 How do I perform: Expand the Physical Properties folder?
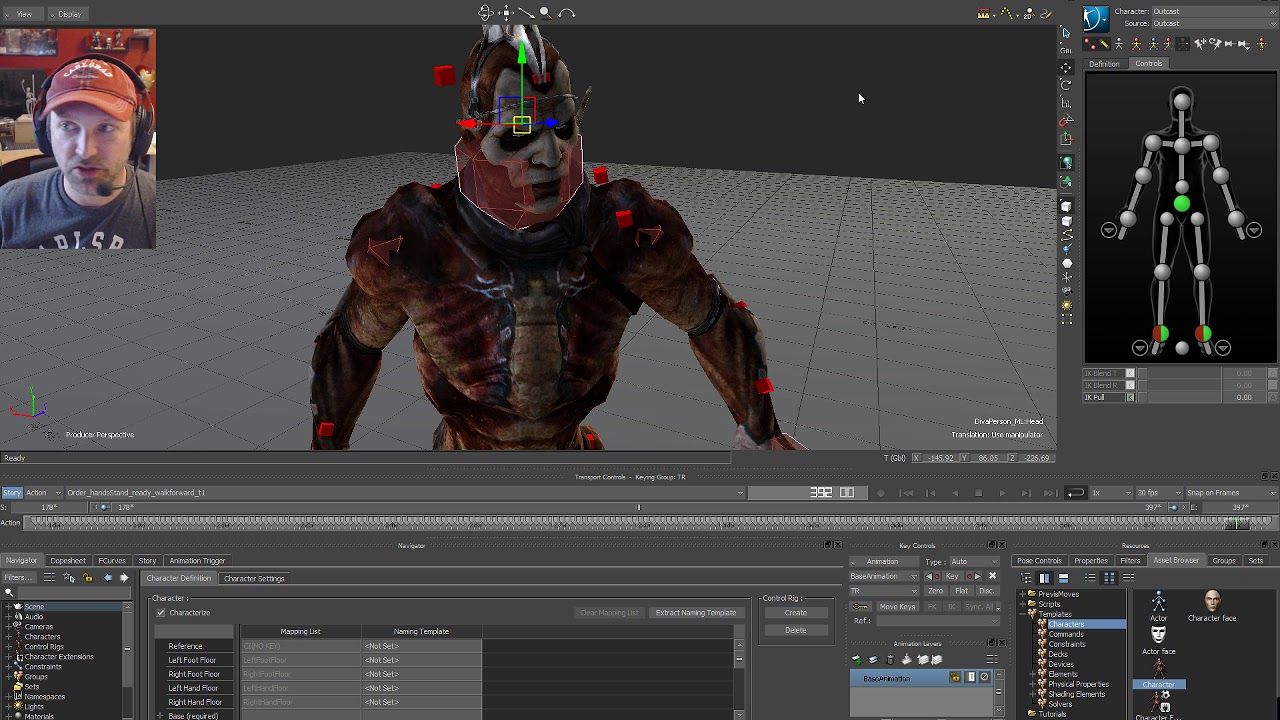(1032, 684)
